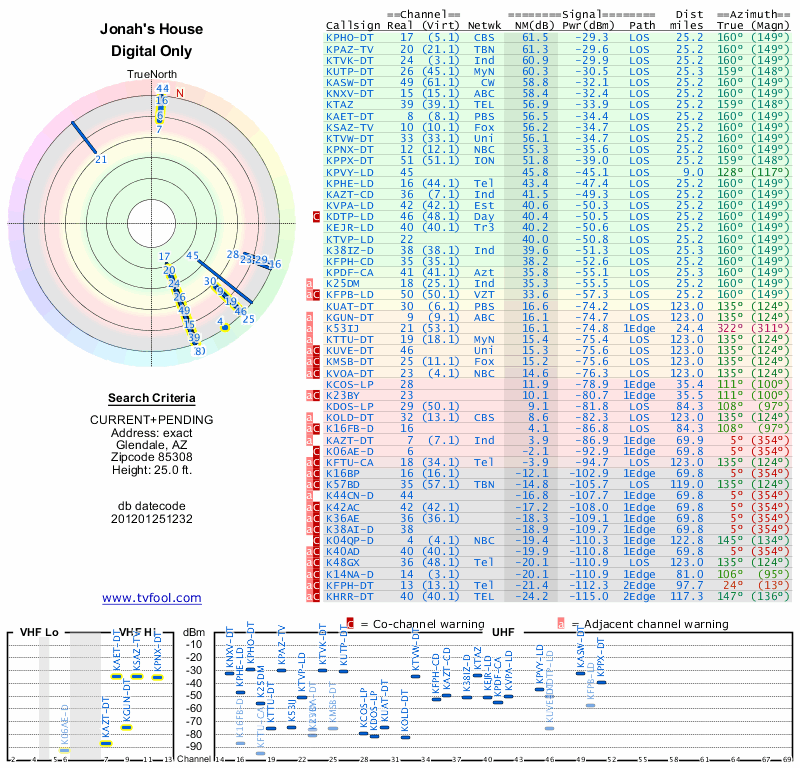Click channel 45 label on the radar plot
Screen dimensions: 800x768
(192, 256)
